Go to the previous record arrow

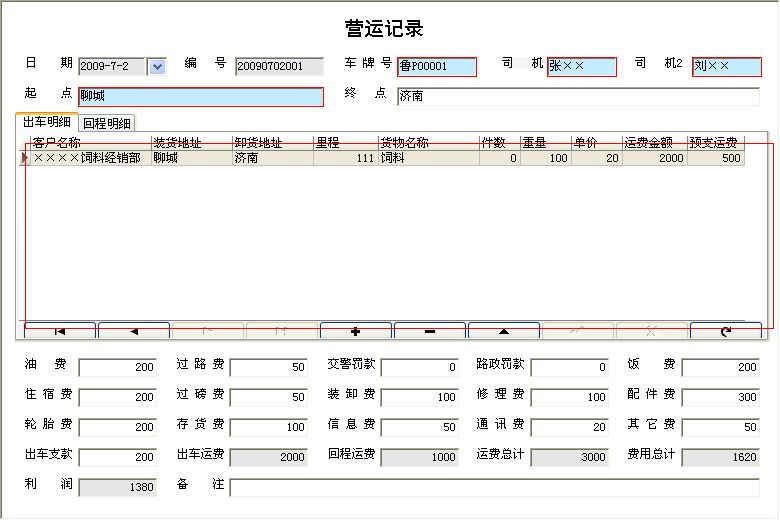click(134, 330)
